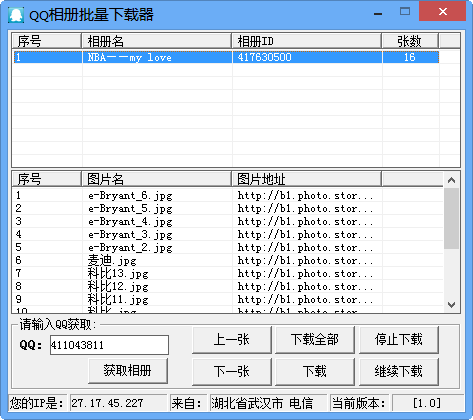Click album list 序号 column header
The image size is (473, 420).
(47, 41)
